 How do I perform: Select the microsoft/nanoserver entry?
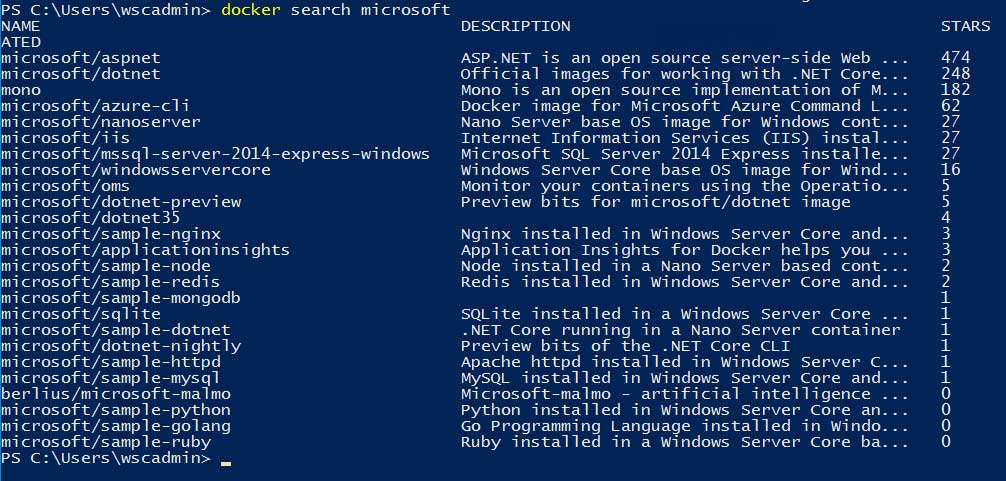(x=100, y=122)
